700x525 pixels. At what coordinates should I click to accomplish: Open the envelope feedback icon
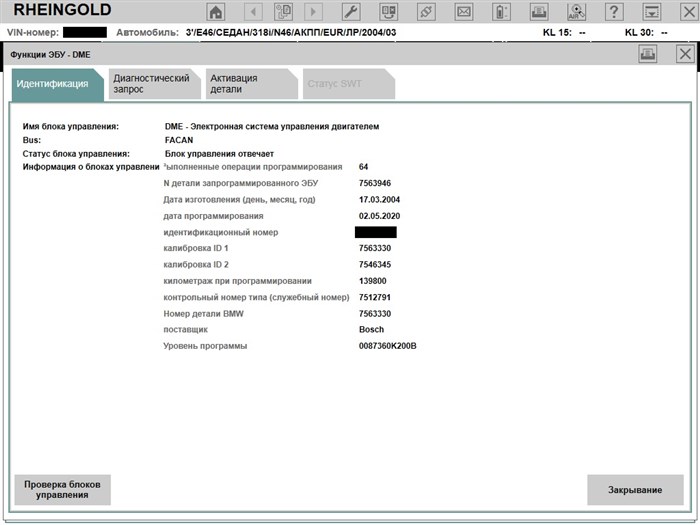pyautogui.click(x=464, y=12)
